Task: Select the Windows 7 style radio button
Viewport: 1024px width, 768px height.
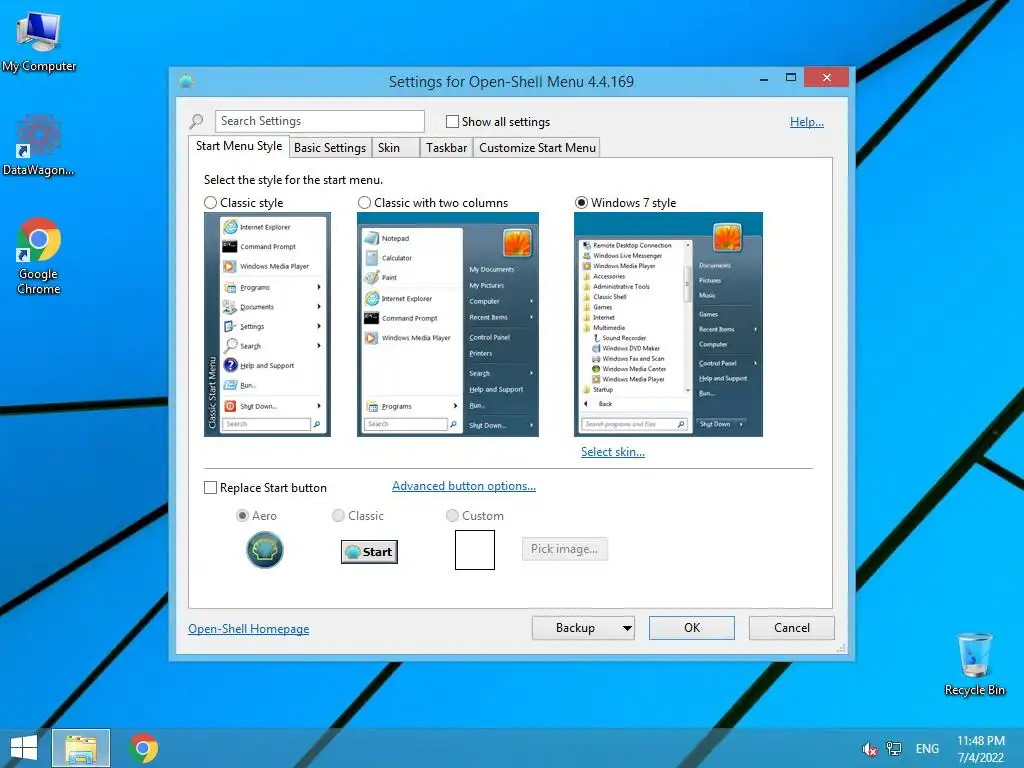Action: click(581, 203)
